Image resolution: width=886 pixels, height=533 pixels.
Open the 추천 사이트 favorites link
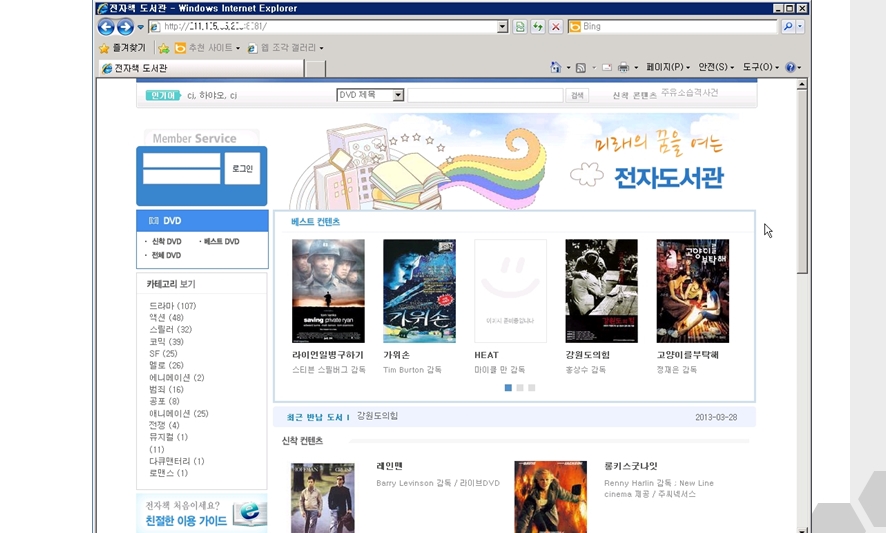pos(207,48)
